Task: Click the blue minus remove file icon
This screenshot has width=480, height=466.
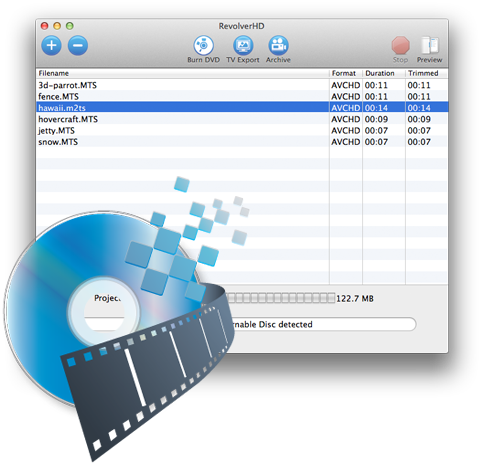Action: (x=78, y=45)
